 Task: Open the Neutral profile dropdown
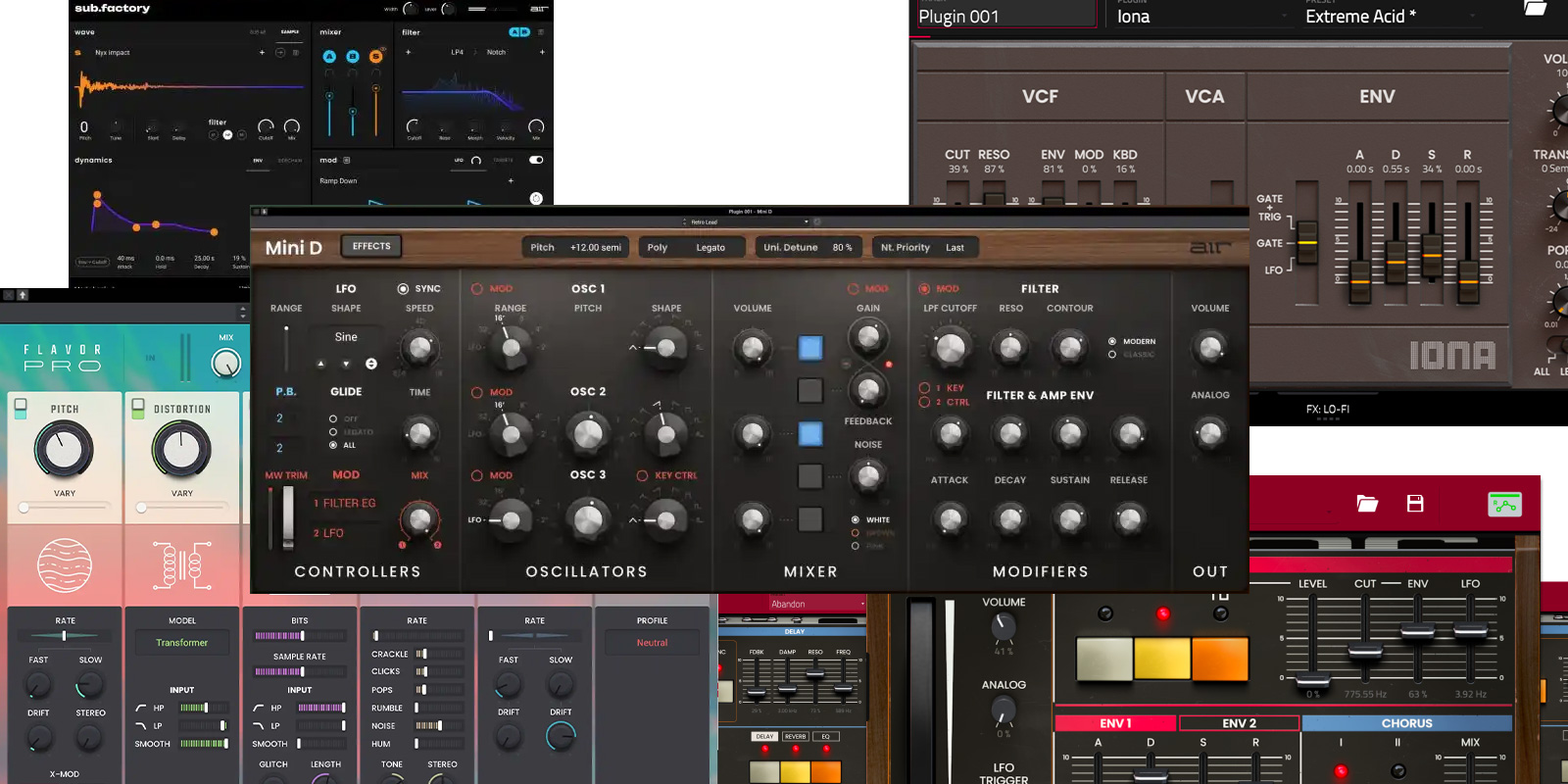pyautogui.click(x=652, y=643)
